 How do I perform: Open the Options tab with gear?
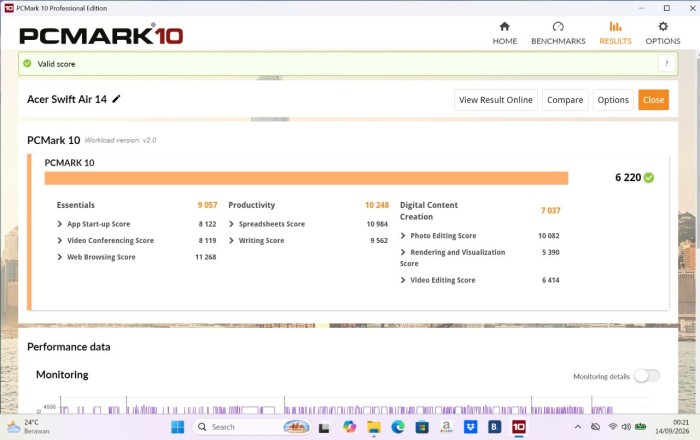(662, 33)
